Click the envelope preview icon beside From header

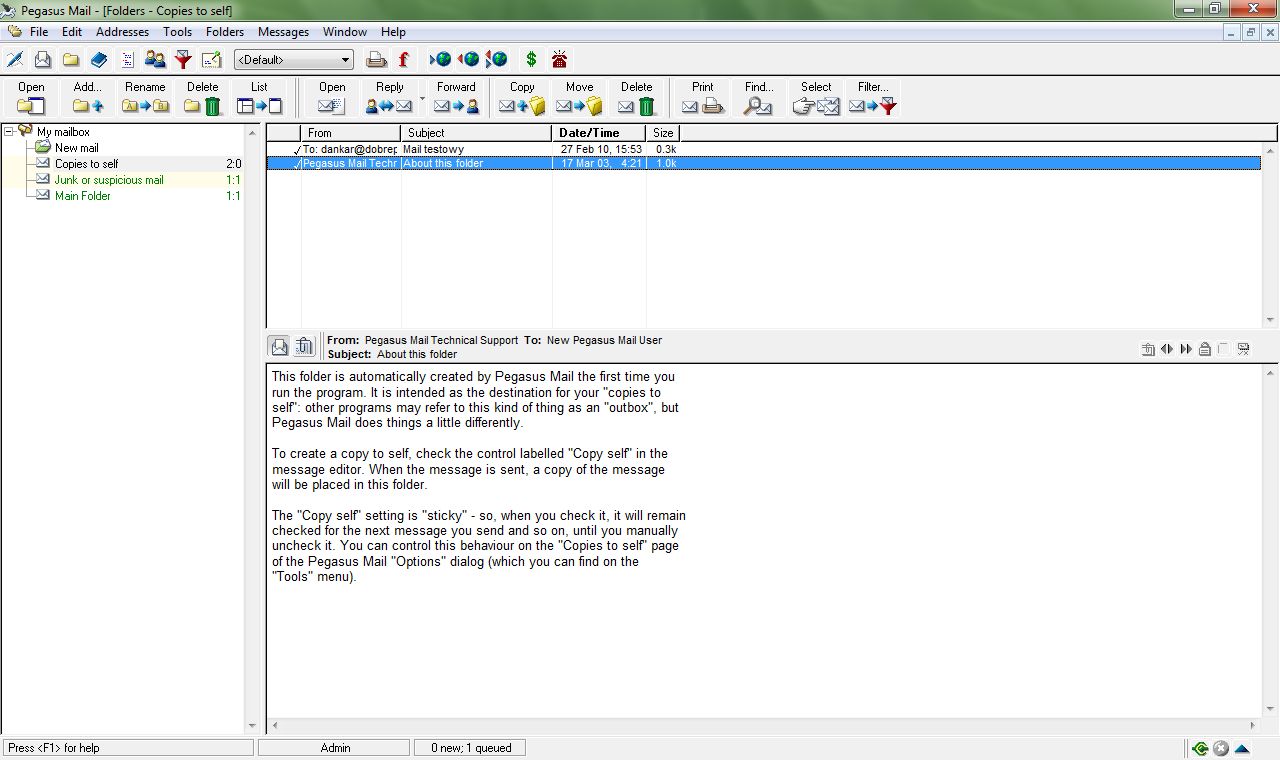coord(279,346)
